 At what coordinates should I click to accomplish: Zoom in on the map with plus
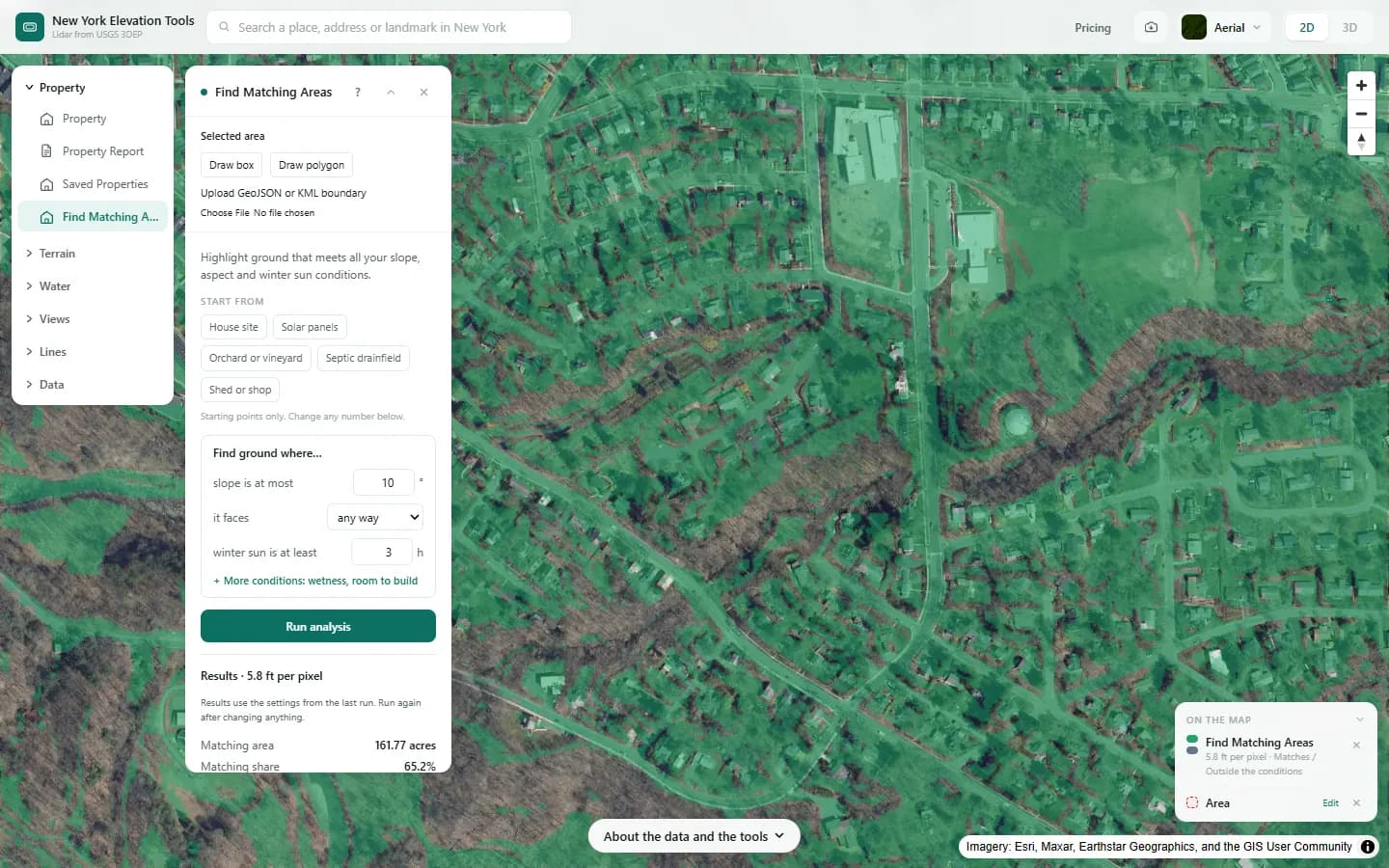point(1361,85)
